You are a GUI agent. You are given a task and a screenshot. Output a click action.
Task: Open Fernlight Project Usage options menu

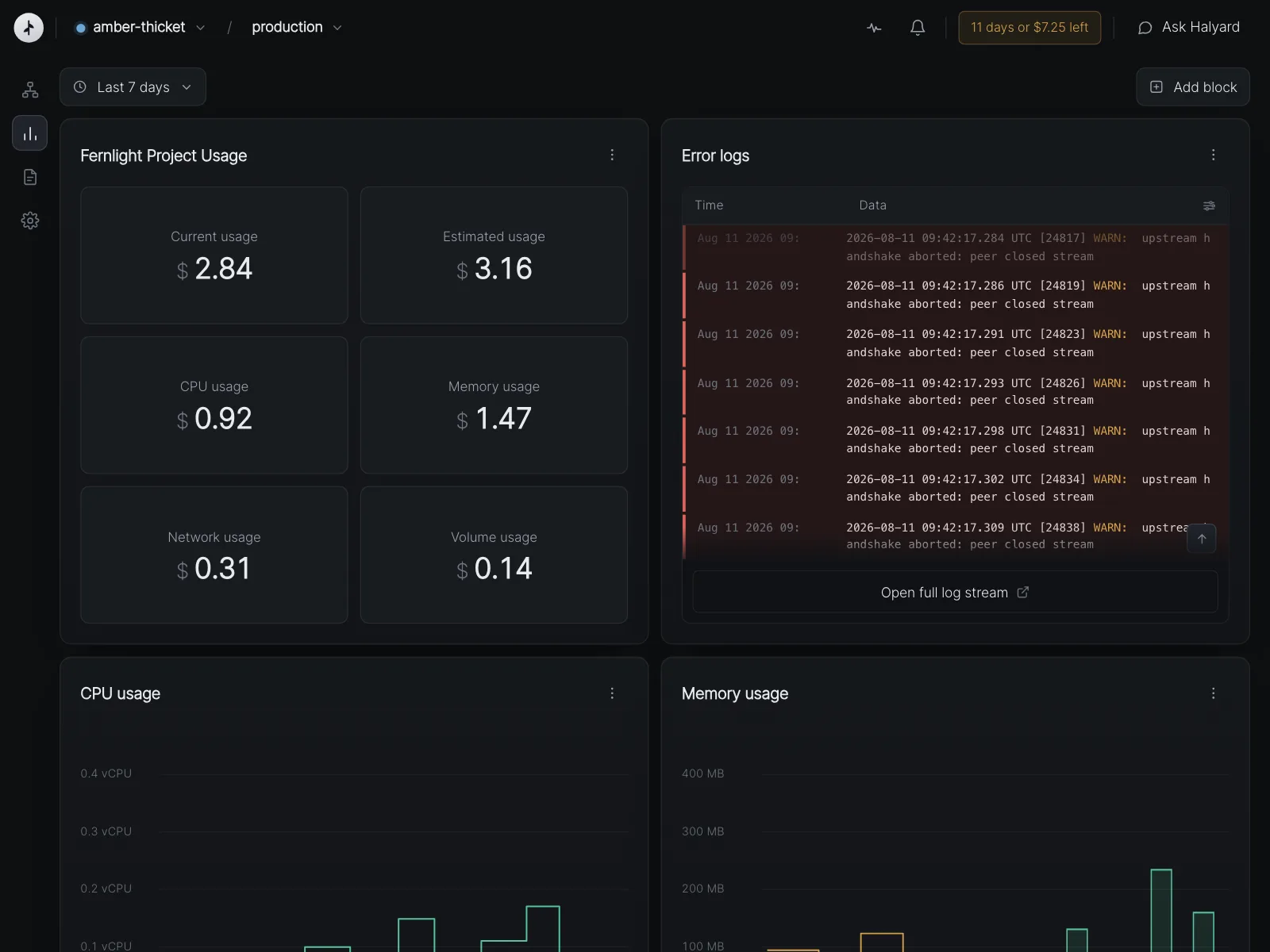coord(612,155)
